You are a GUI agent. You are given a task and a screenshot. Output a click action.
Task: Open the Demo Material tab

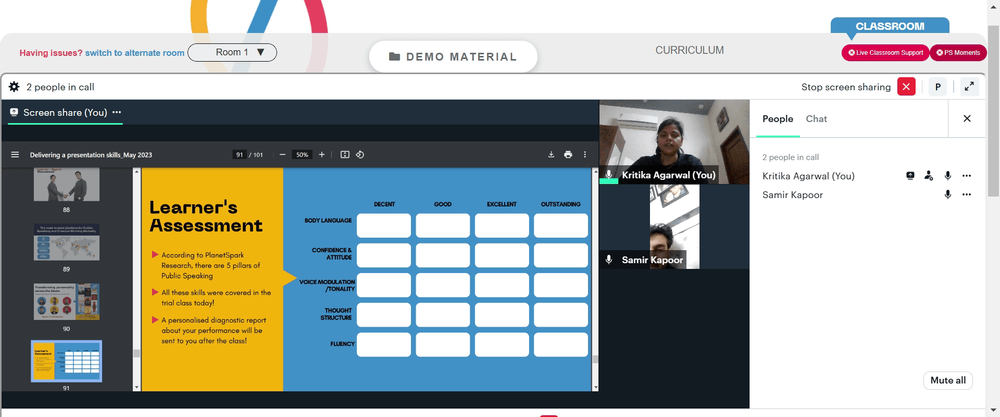(453, 57)
